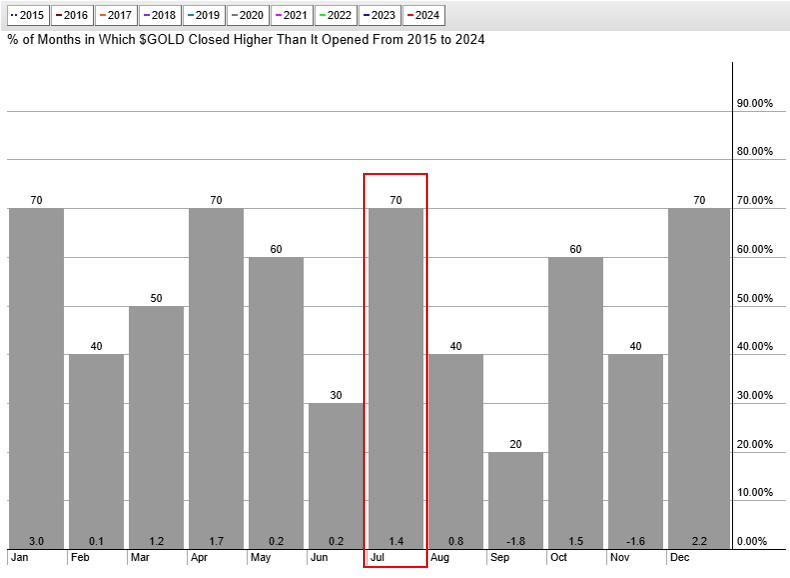Click the Dec month label on axis
Screen dimensions: 790x578
[x=679, y=556]
